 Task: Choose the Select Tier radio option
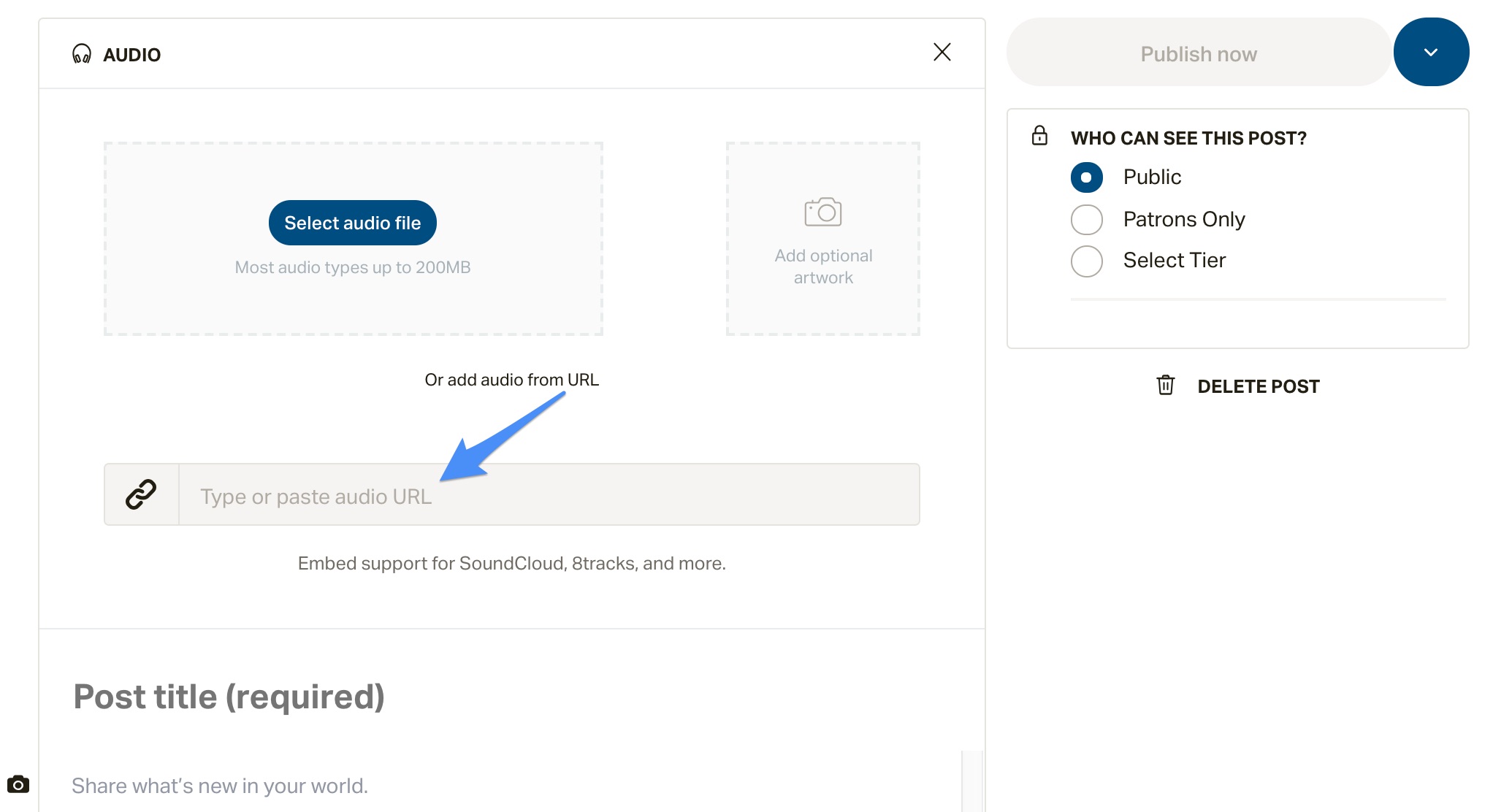1087,261
